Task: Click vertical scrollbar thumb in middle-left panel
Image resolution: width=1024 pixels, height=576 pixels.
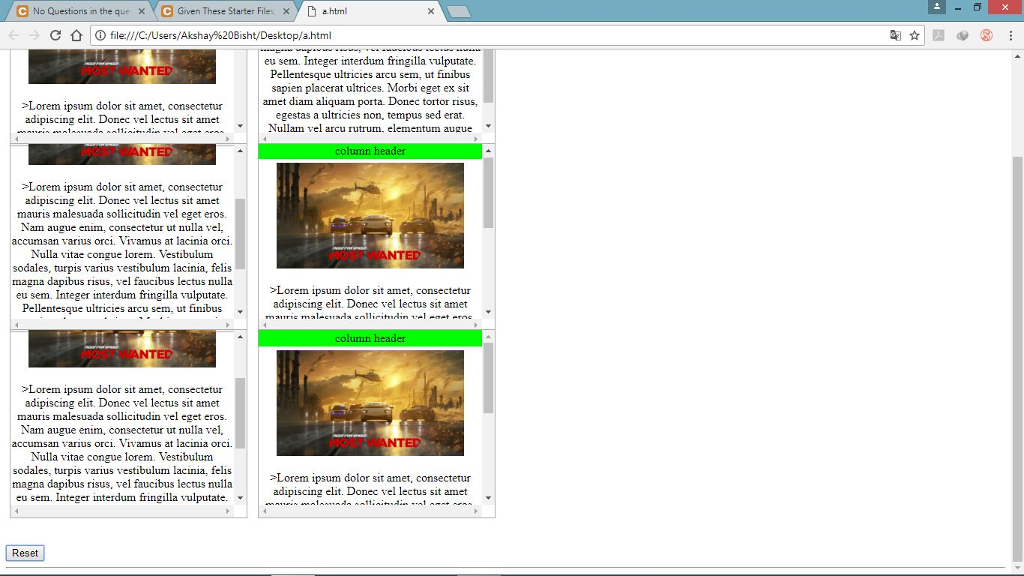Action: click(240, 234)
